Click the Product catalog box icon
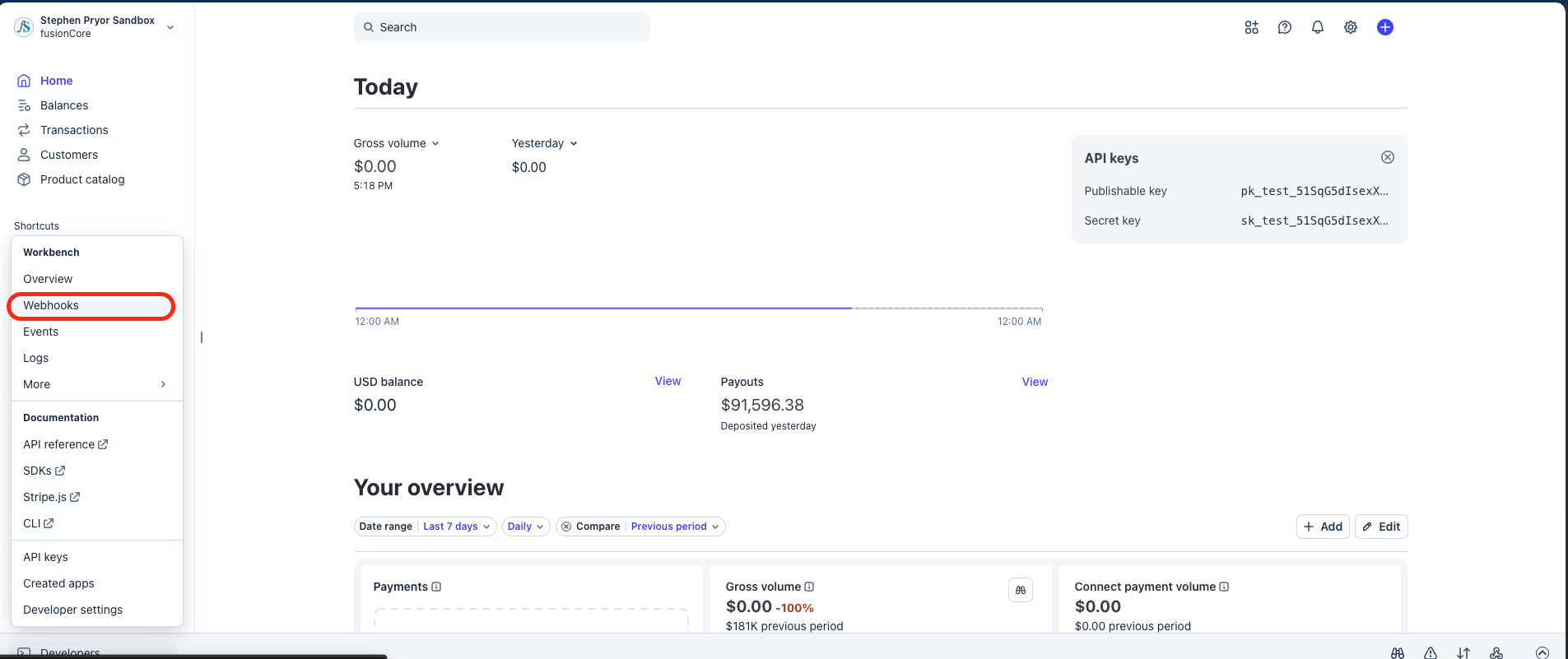Screen dimensions: 1568x659 click(x=24, y=179)
